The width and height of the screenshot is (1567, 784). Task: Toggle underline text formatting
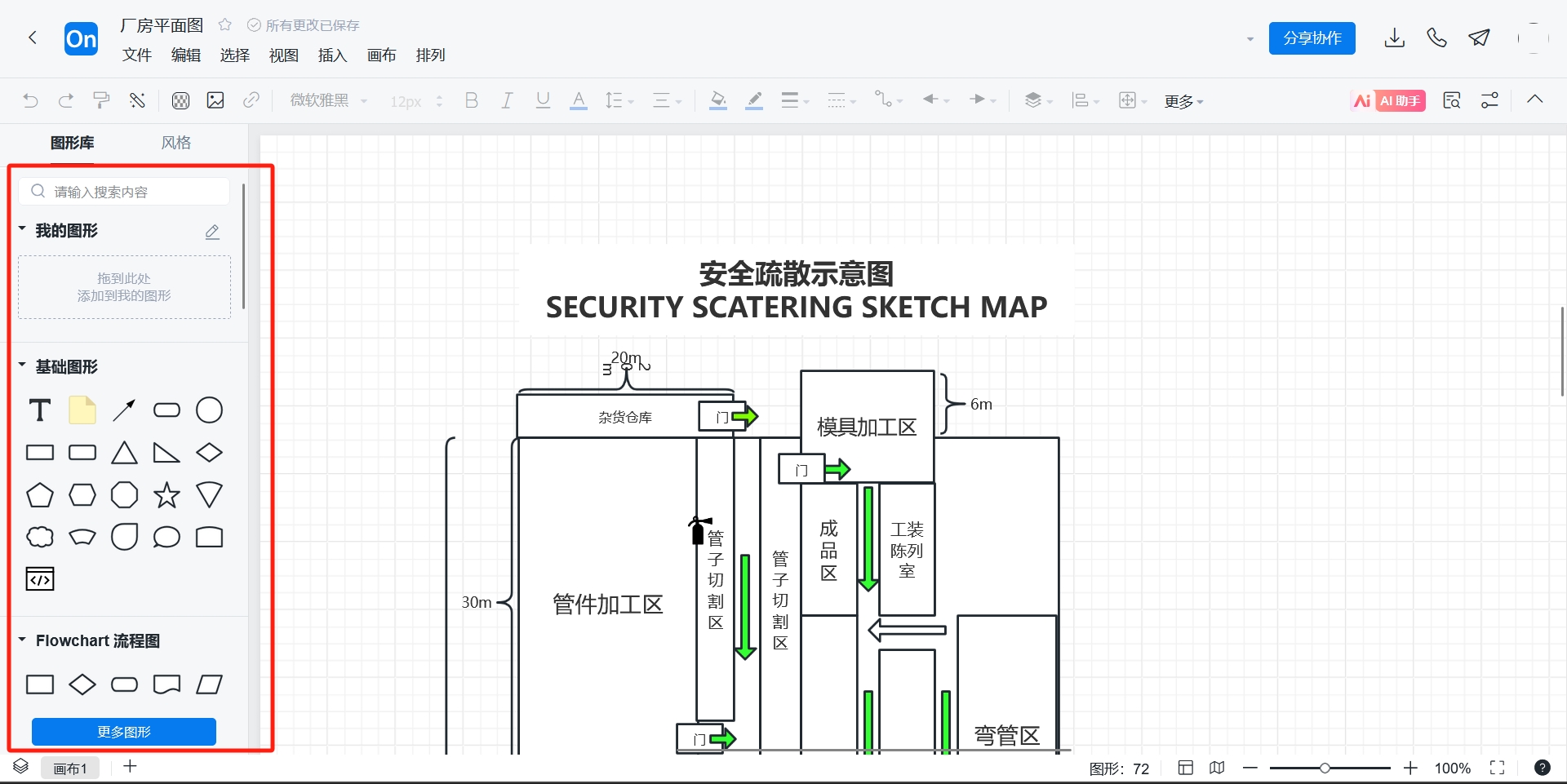pyautogui.click(x=543, y=100)
